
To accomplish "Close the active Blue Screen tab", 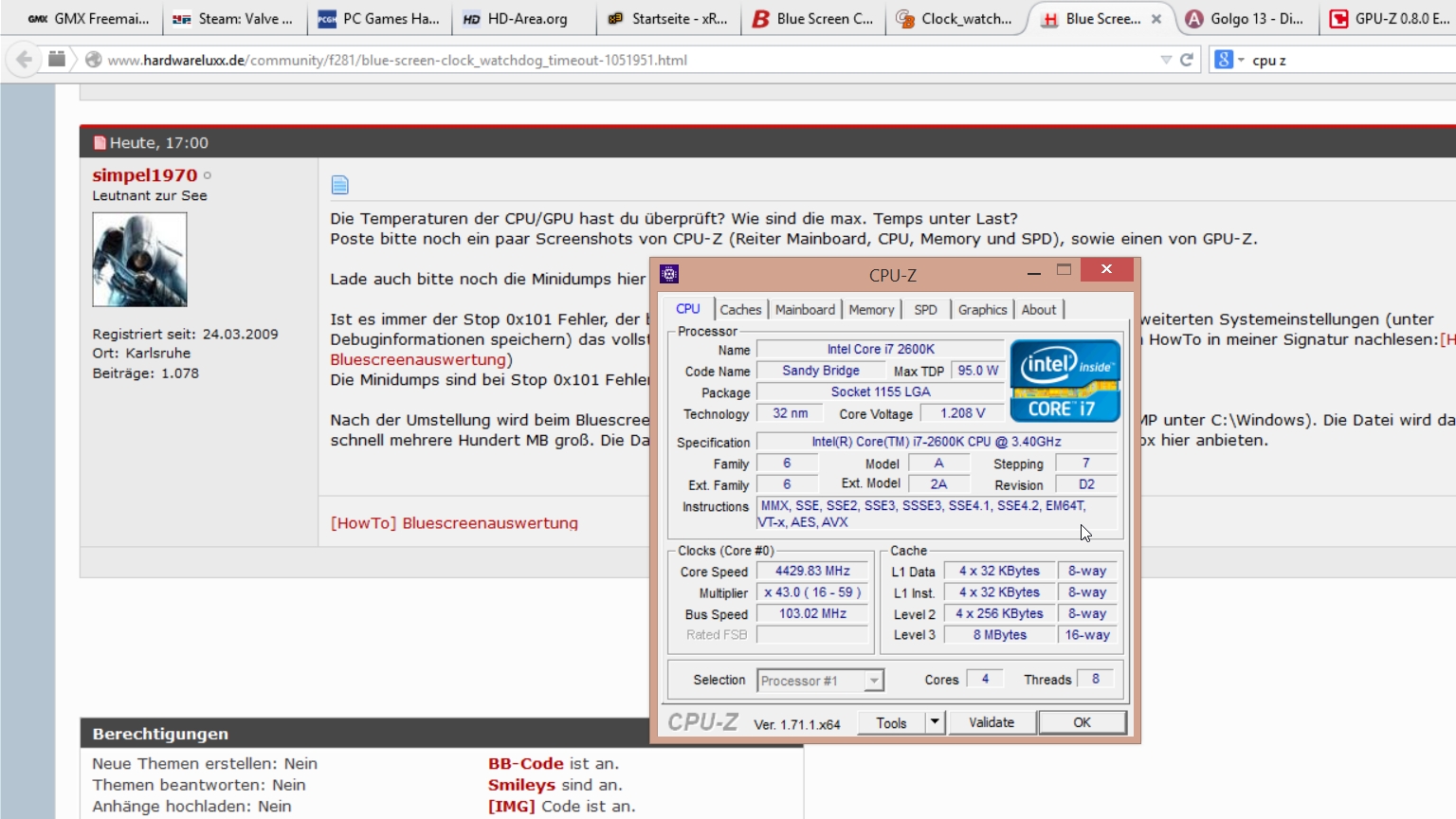I will tap(1156, 19).
